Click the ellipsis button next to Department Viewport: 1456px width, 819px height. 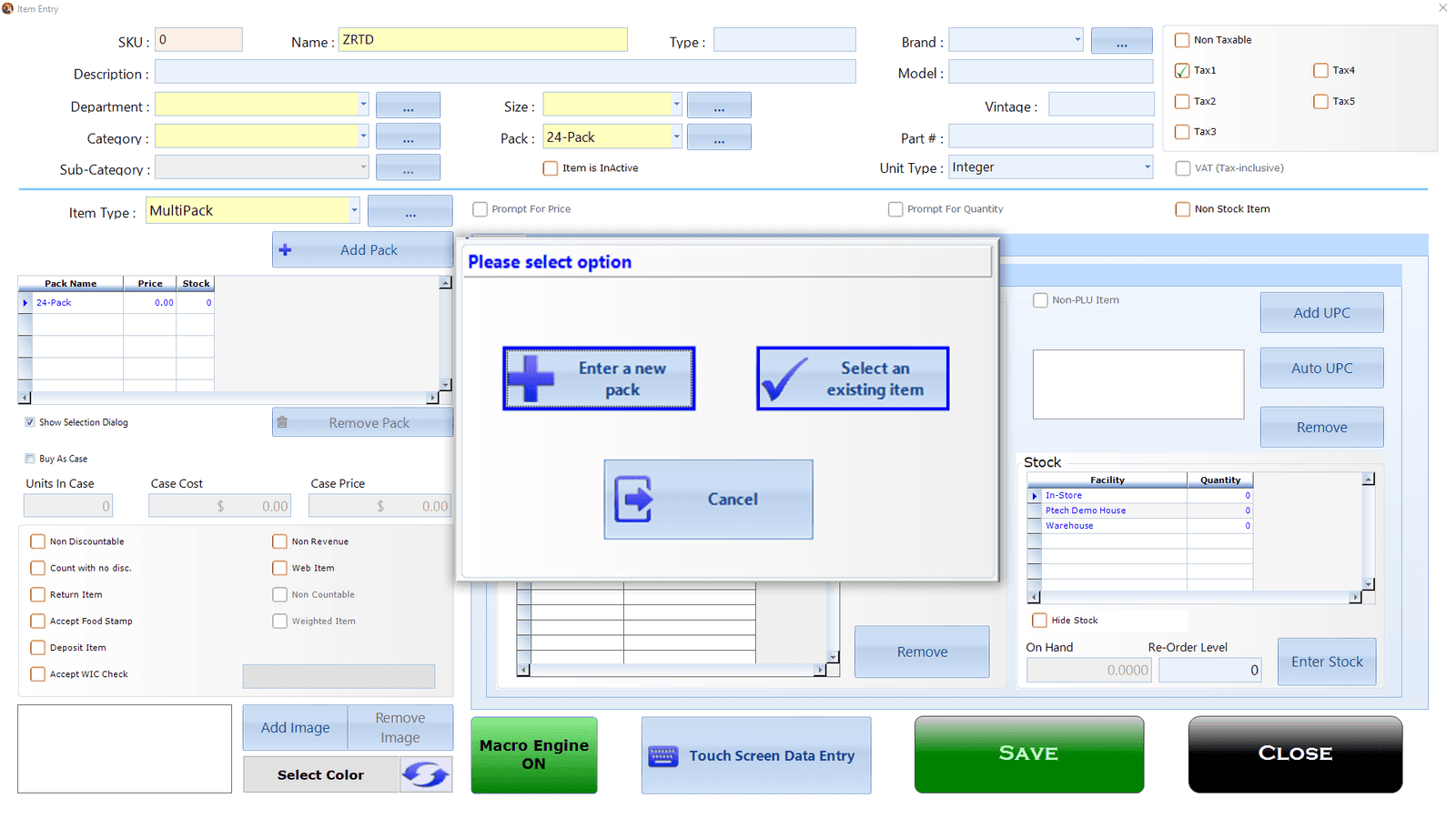coord(408,106)
